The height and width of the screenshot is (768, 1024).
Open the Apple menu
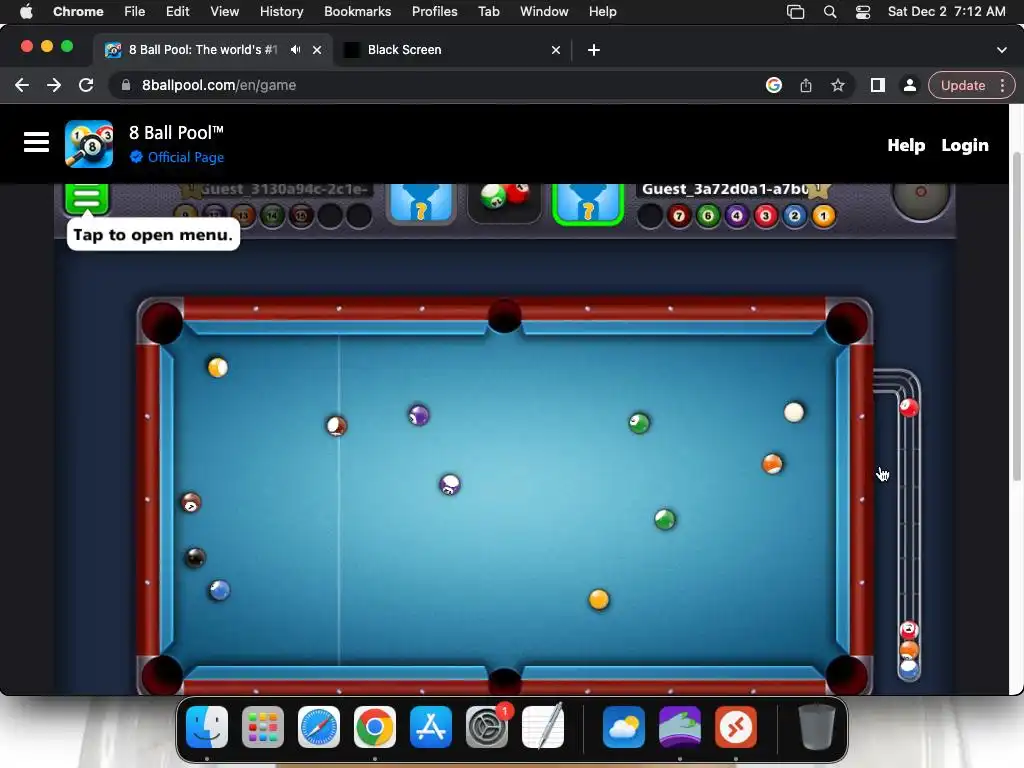pos(26,11)
